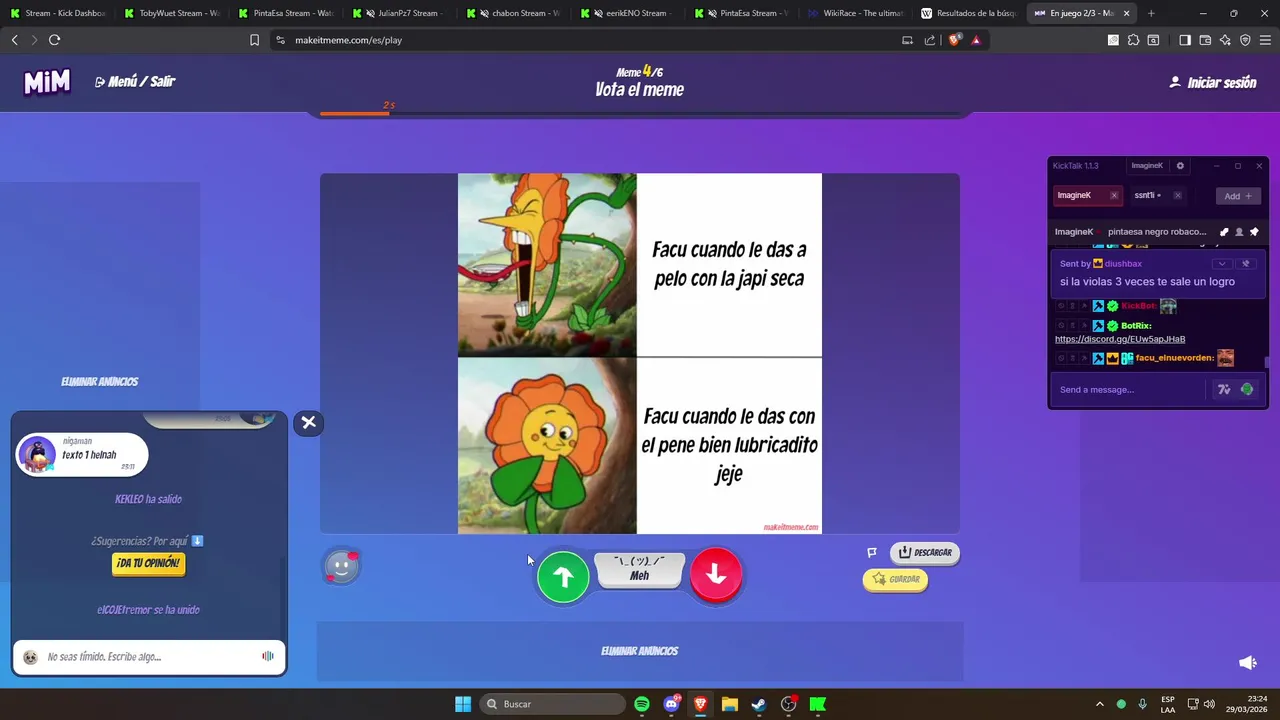Click Eliminar anuncios in left sidebar
This screenshot has height=720, width=1280.
pyautogui.click(x=99, y=382)
